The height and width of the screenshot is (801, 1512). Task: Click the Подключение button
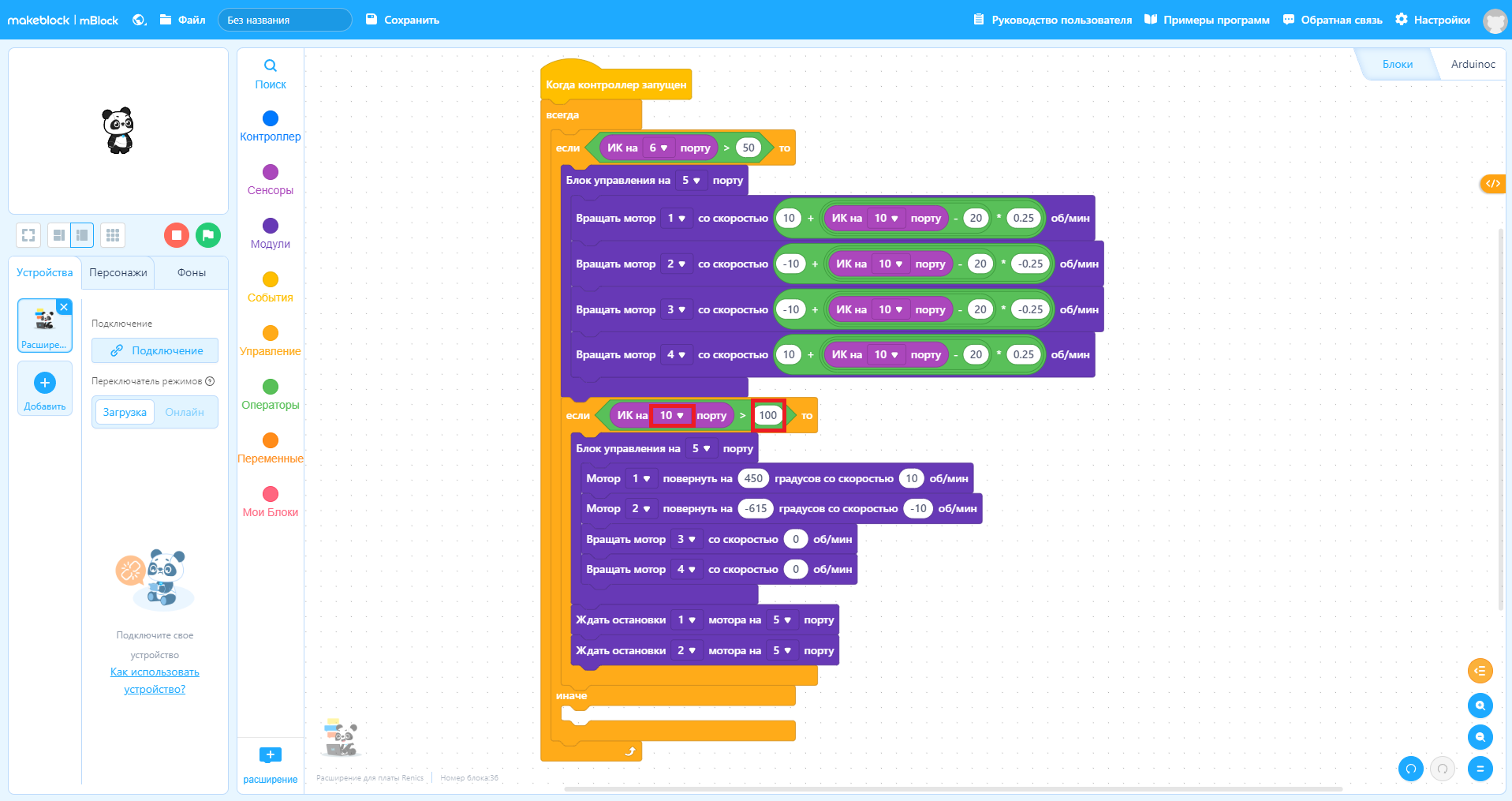pyautogui.click(x=155, y=350)
